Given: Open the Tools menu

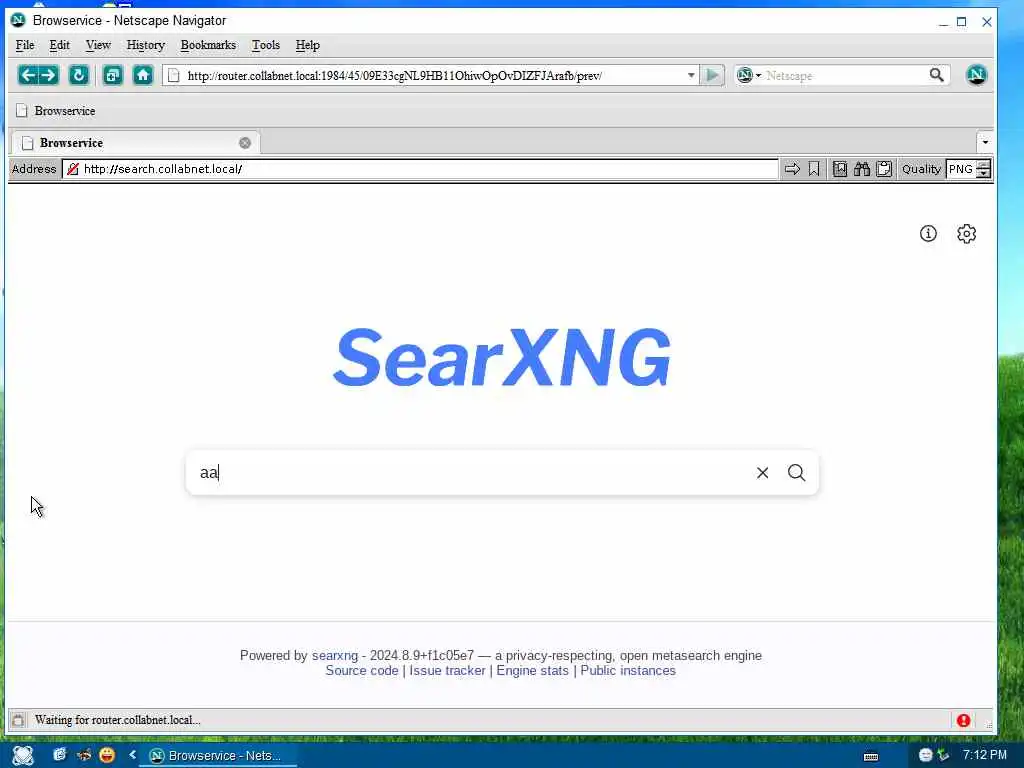Looking at the screenshot, I should pos(266,45).
